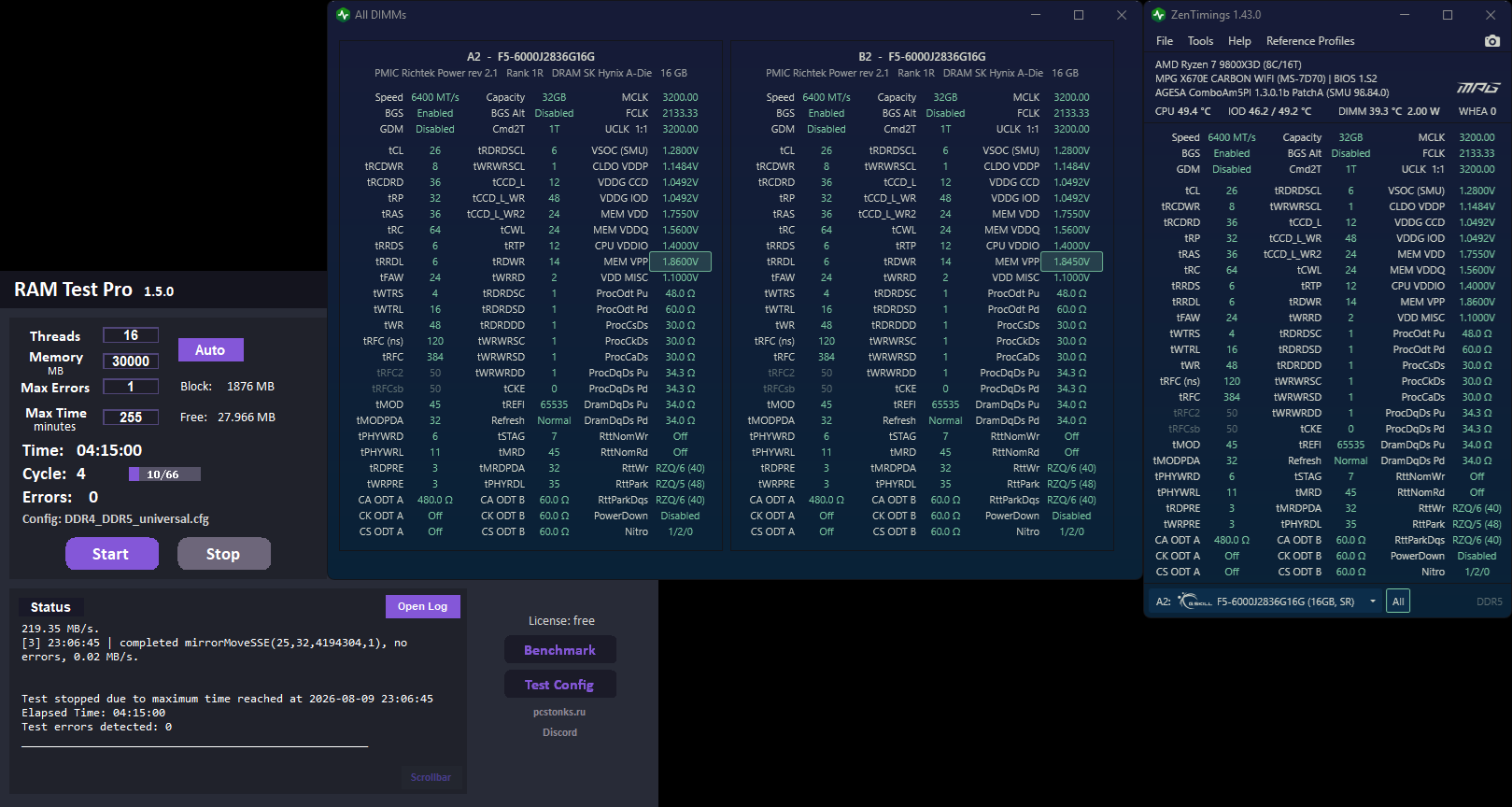
Task: Click the DDR5 label in ZenTimings footer
Action: (1489, 602)
